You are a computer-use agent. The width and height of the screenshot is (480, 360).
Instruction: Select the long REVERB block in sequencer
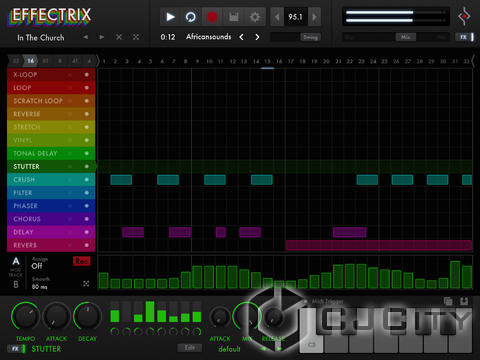pos(379,245)
